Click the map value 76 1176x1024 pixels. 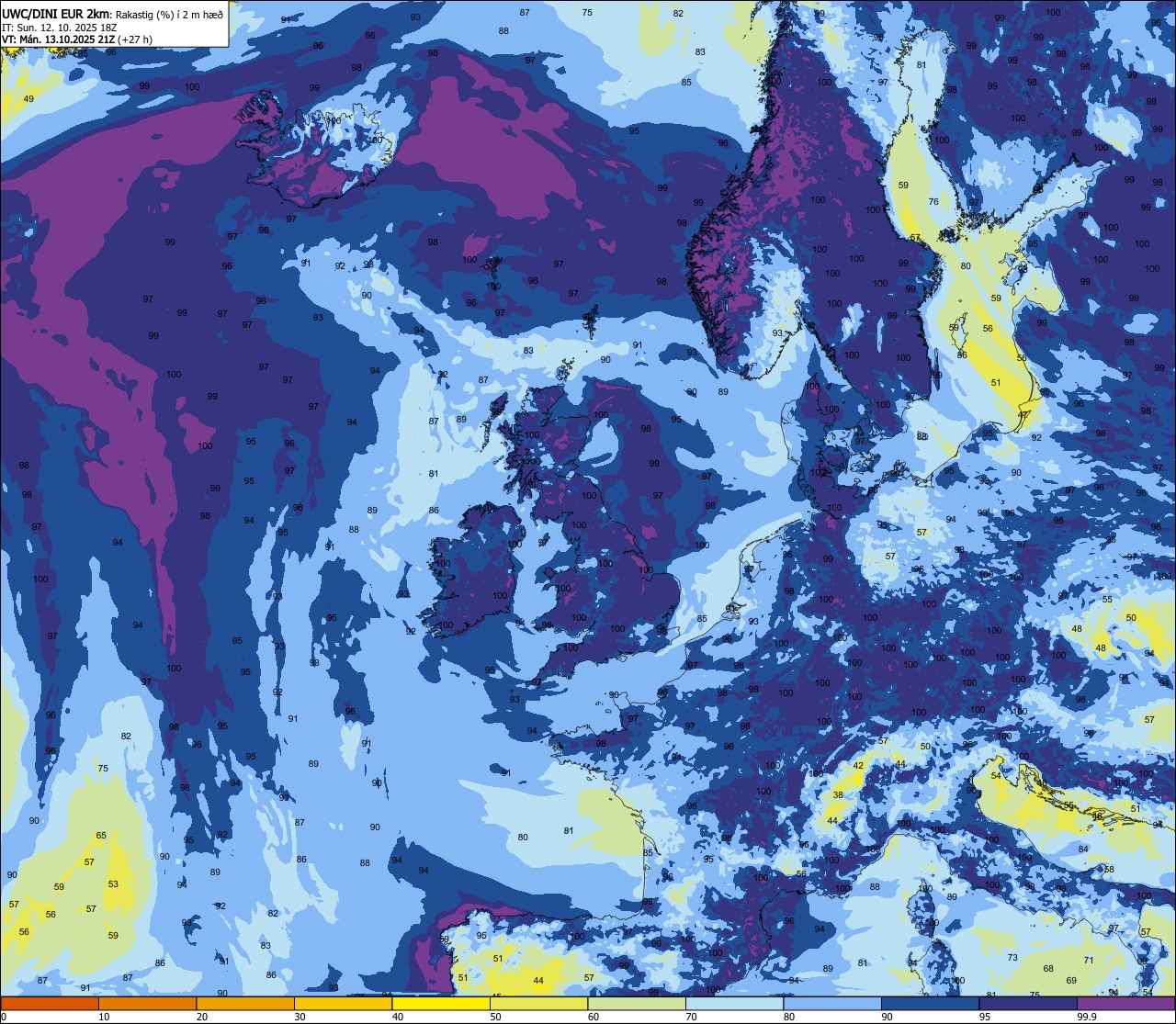933,202
